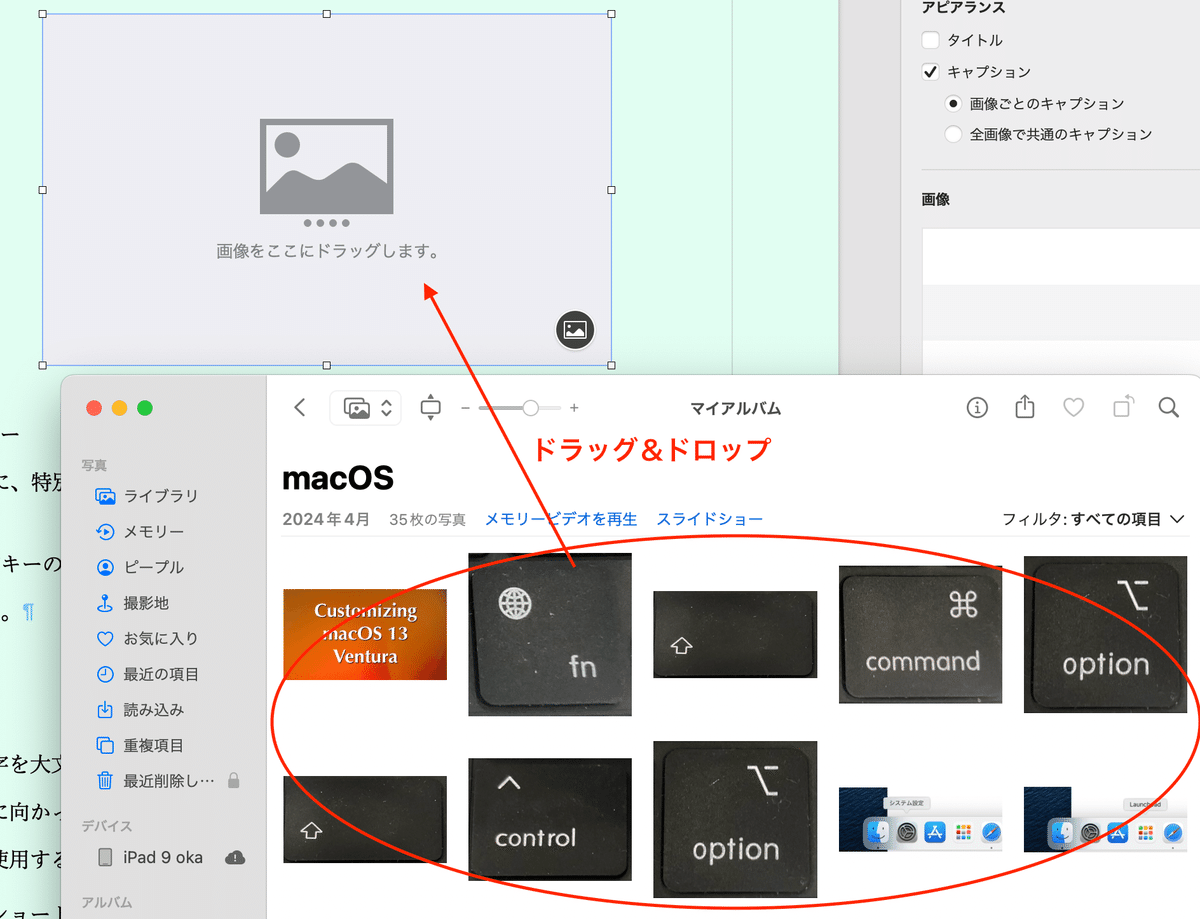Select the bottom-row shift key photo
Image resolution: width=1200 pixels, height=919 pixels.
pos(365,819)
